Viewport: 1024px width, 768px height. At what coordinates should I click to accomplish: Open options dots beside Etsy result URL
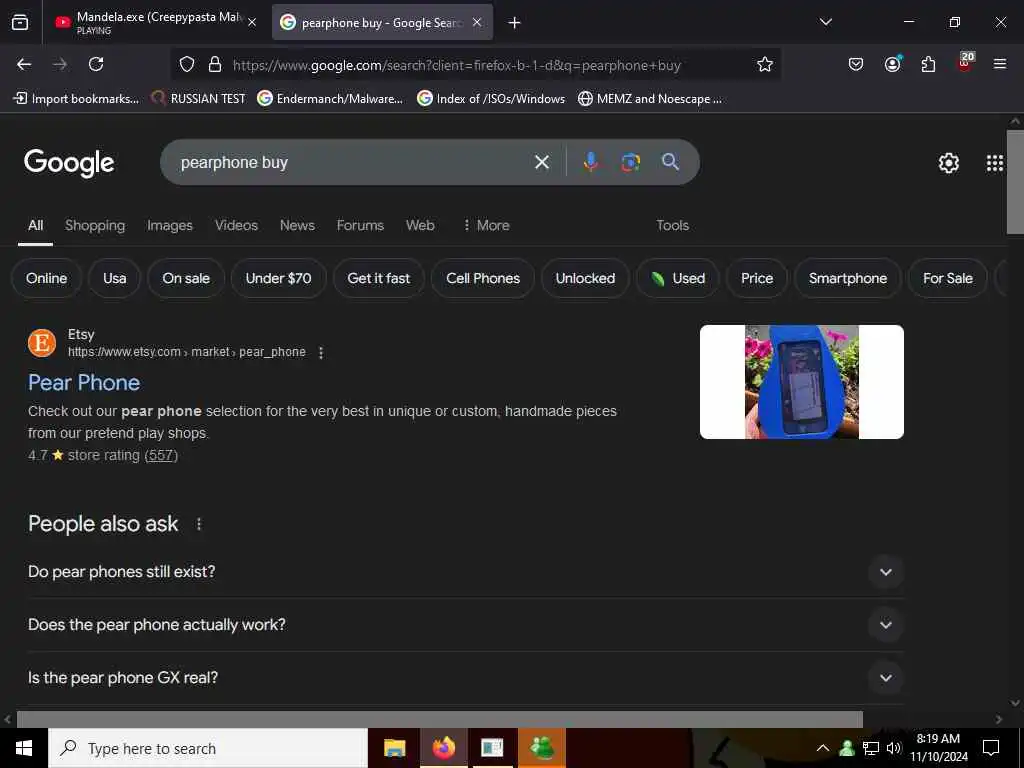point(321,353)
